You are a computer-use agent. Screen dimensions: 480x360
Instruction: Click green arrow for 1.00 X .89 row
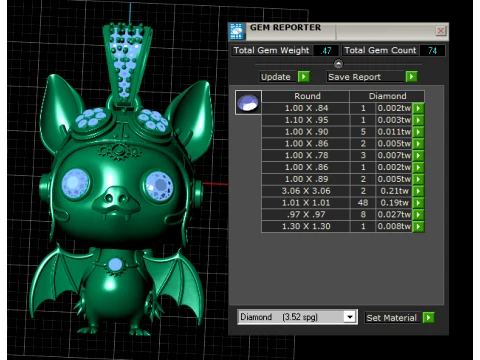[x=418, y=179]
